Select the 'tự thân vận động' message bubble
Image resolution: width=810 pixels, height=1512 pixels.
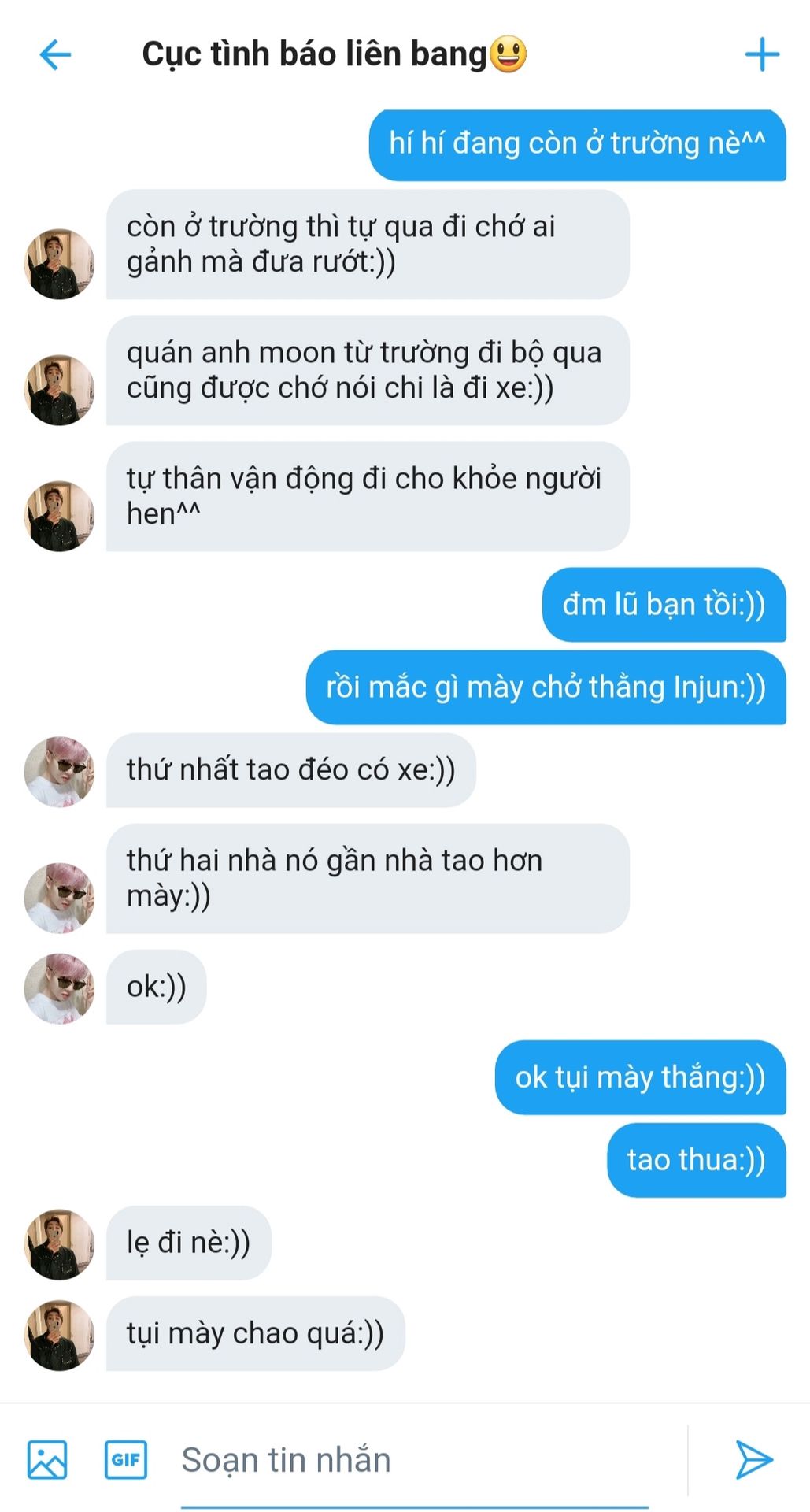(368, 496)
